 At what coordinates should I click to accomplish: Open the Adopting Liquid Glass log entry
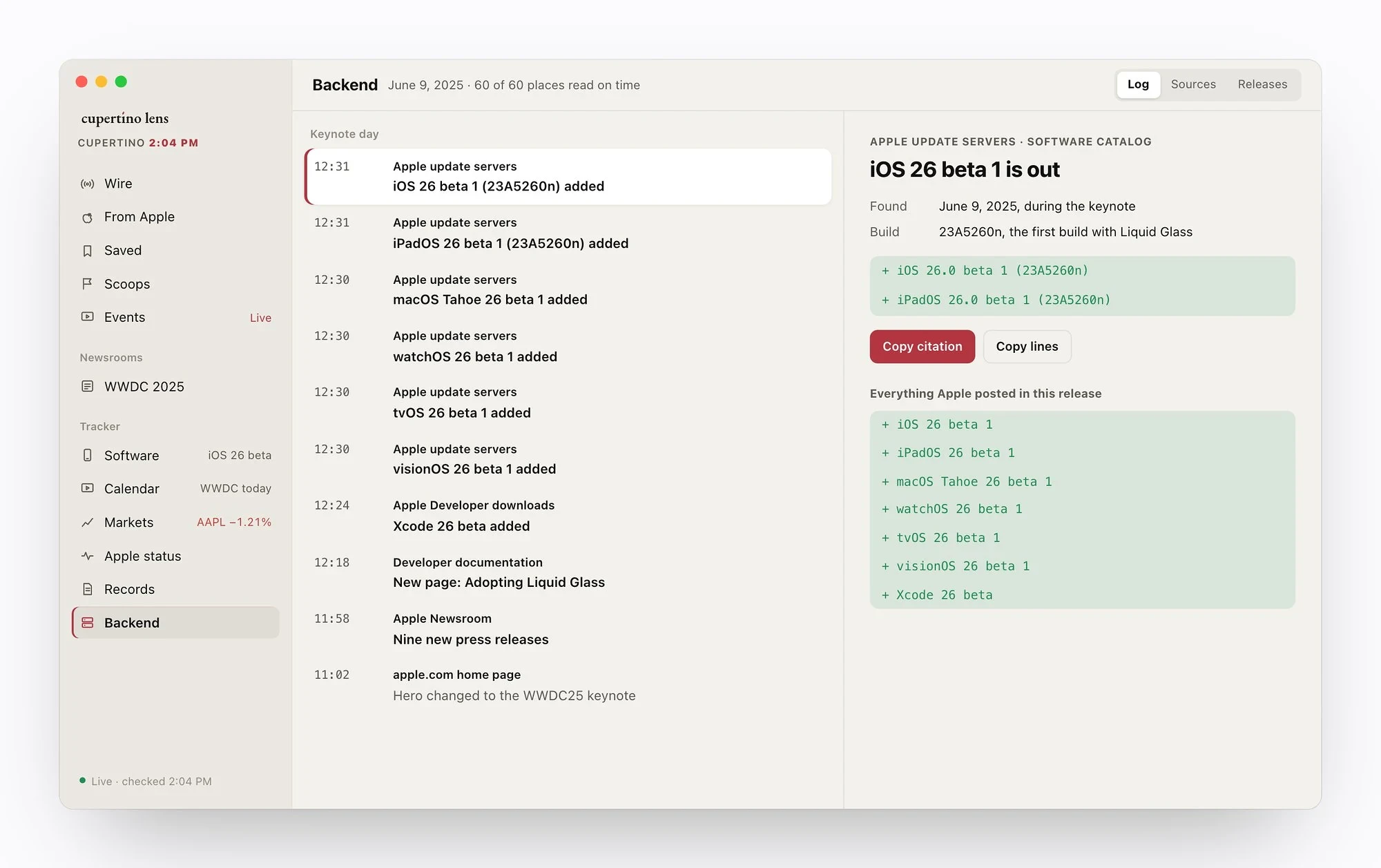tap(568, 572)
